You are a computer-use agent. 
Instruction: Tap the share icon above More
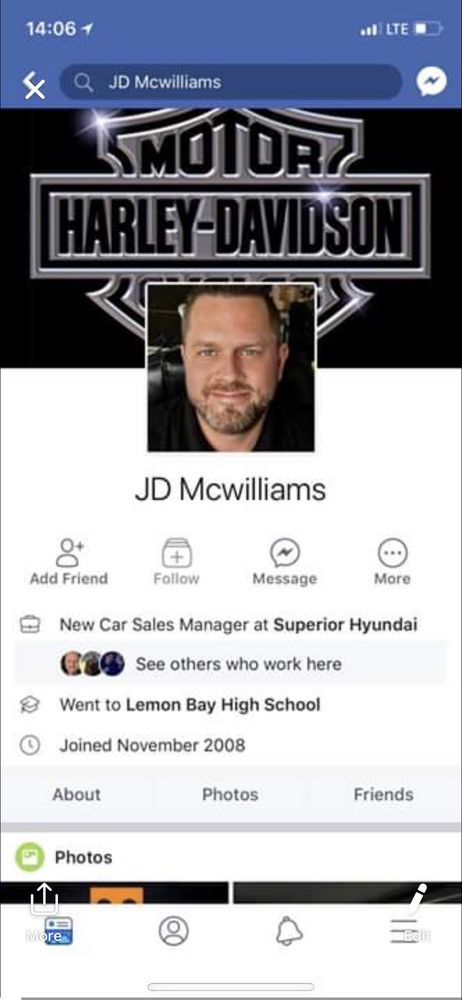(x=44, y=899)
